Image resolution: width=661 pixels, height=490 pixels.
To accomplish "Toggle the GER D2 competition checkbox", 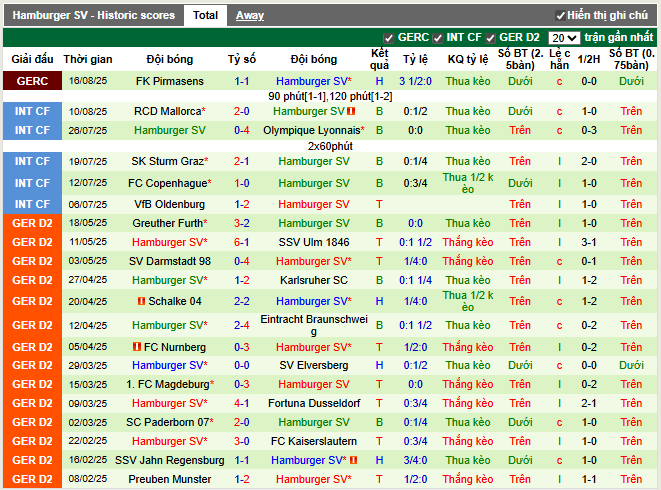I will tap(490, 38).
